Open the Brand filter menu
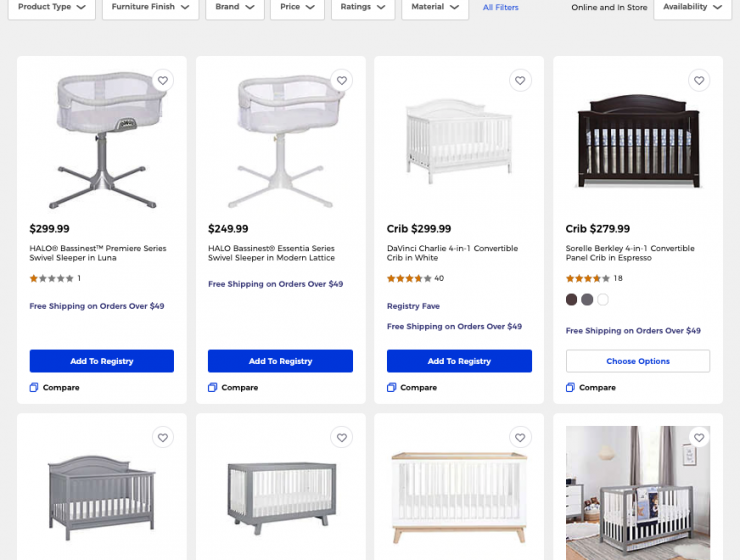The image size is (740, 560). pos(235,7)
